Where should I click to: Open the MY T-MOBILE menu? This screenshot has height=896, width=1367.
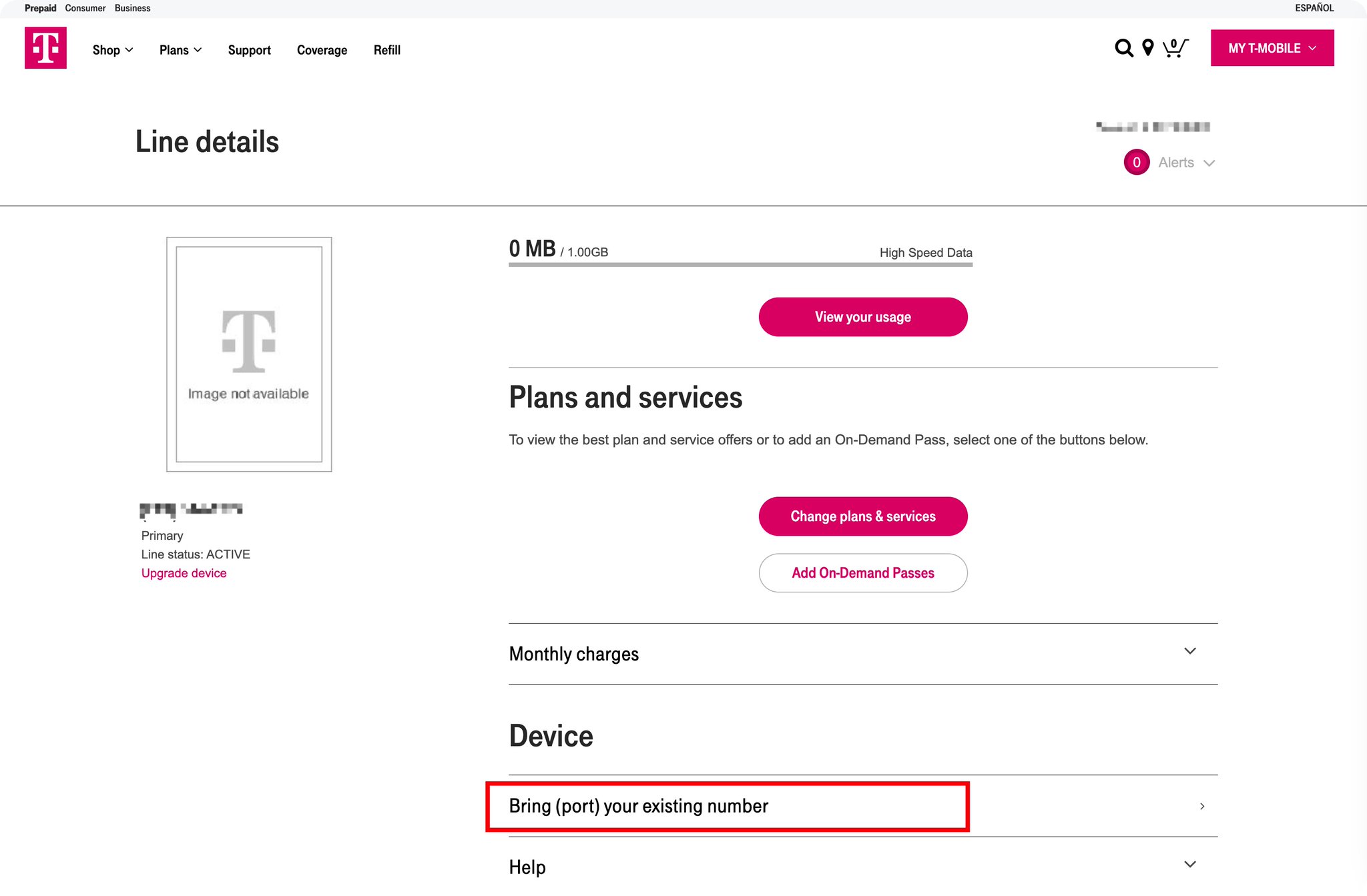[1271, 47]
